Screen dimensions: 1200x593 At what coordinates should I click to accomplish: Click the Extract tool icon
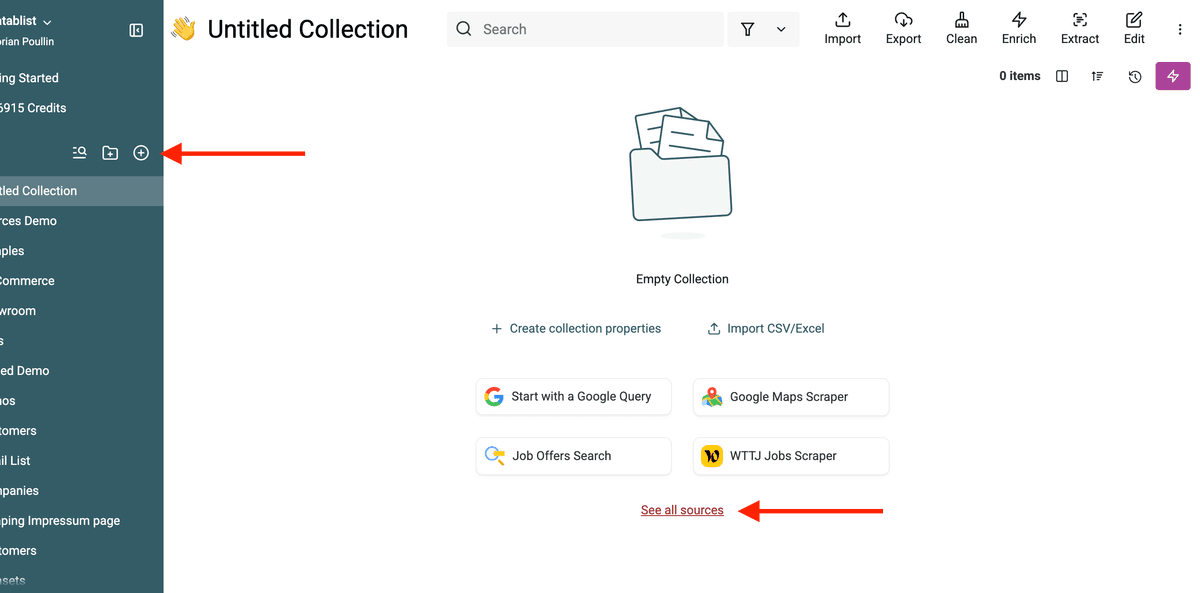pos(1080,28)
